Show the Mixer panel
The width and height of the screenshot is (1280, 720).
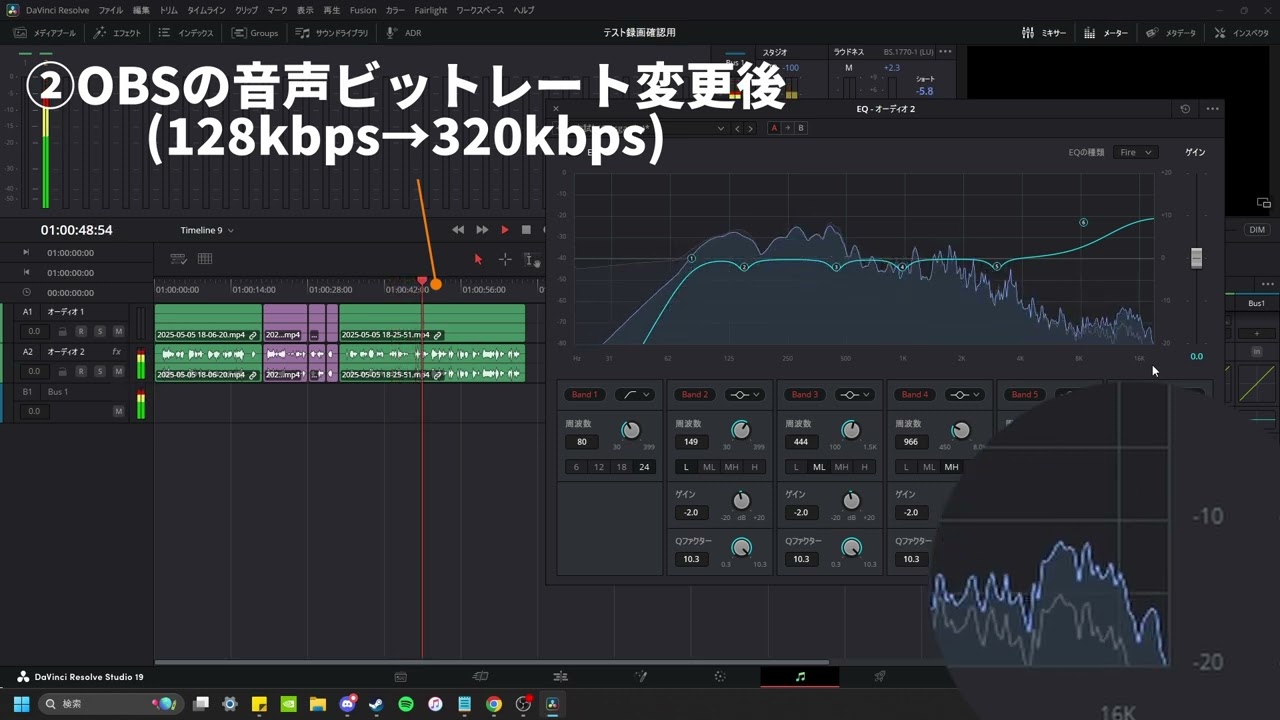pos(1044,33)
